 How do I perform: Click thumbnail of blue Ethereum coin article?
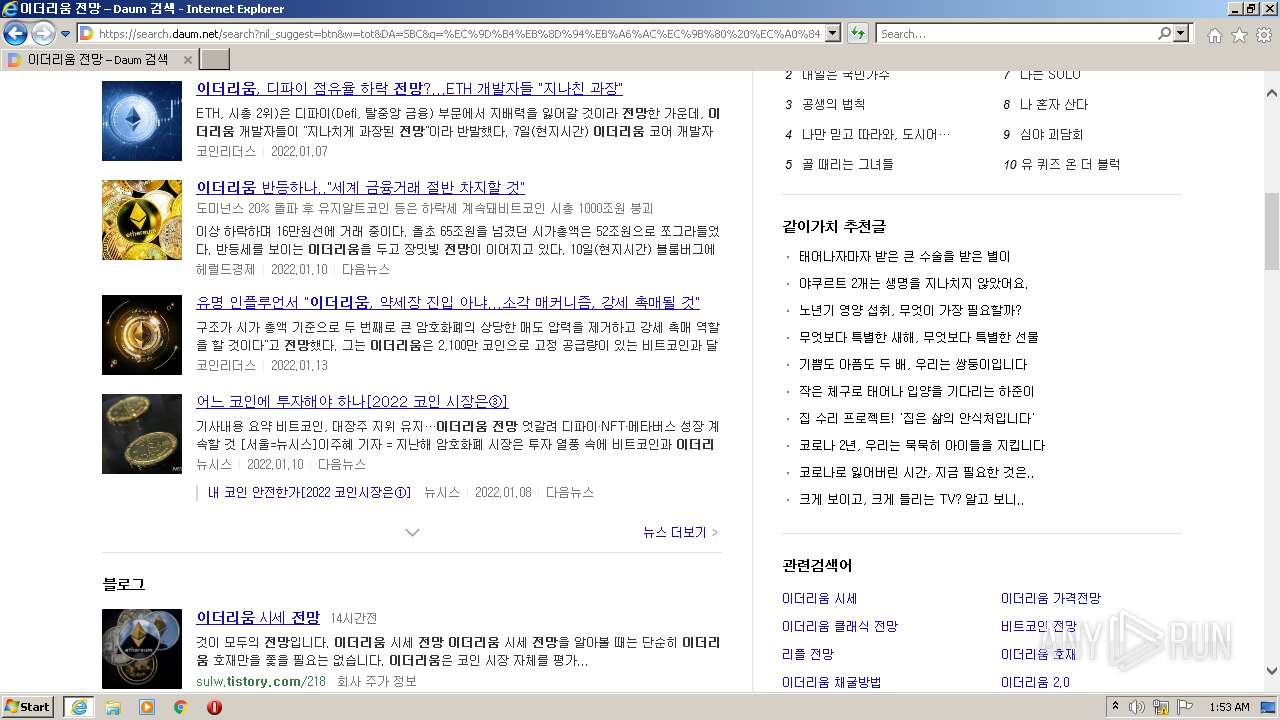(142, 120)
